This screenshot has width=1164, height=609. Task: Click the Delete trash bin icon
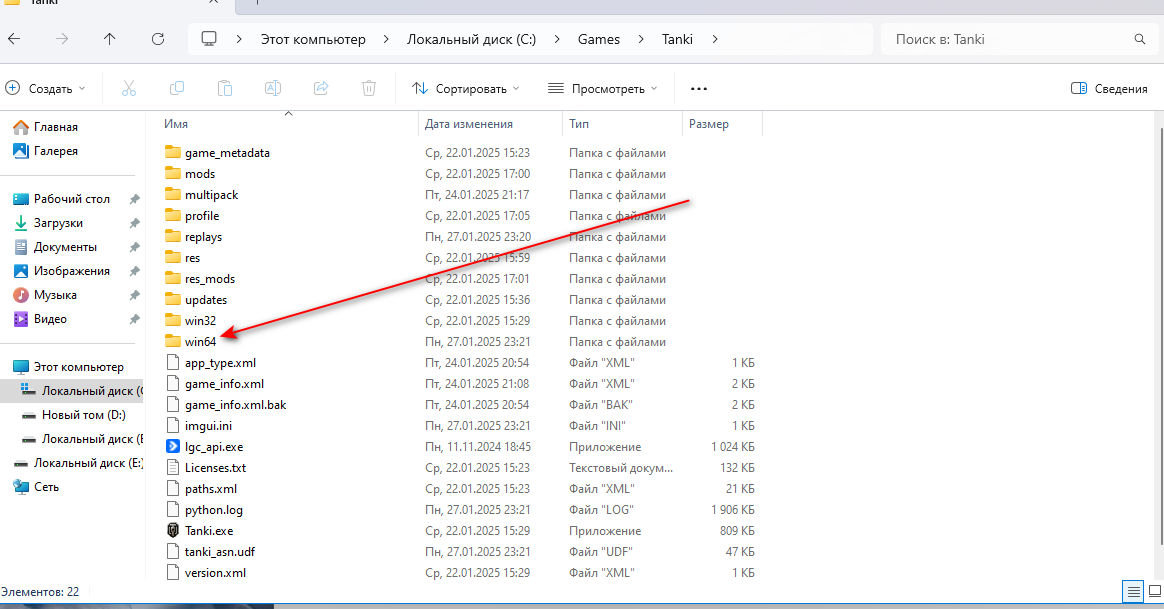point(369,88)
